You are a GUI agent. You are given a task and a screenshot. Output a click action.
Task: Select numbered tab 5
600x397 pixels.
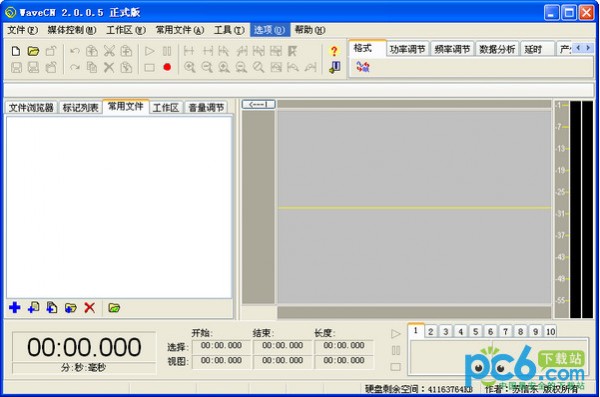click(x=475, y=332)
